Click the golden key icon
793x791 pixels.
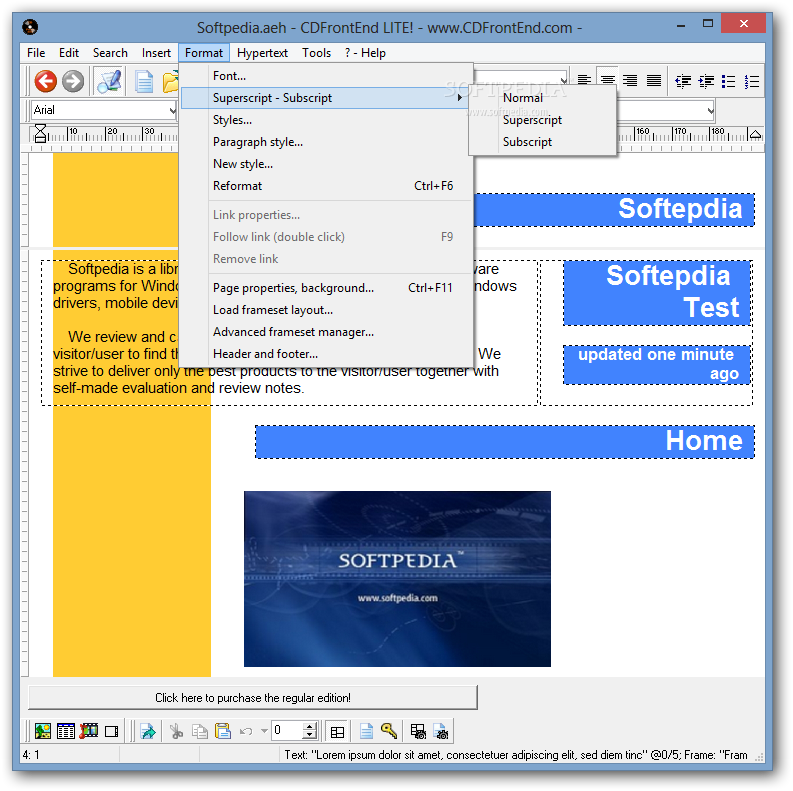click(389, 731)
